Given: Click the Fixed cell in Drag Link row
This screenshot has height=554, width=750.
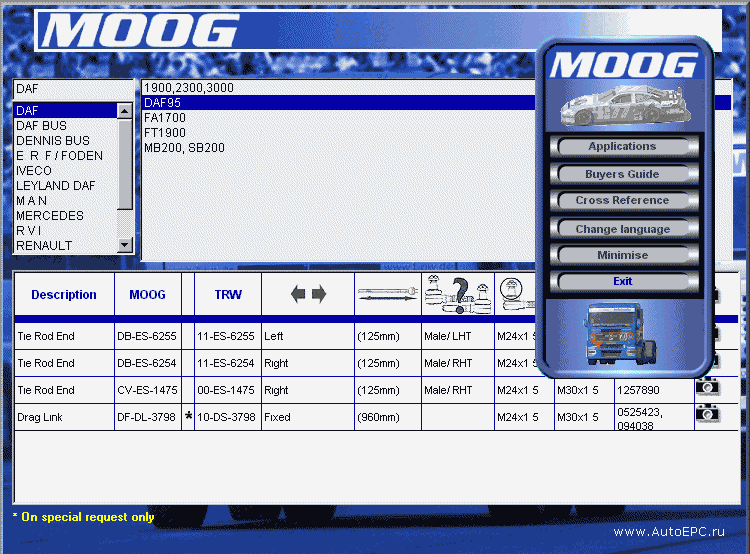Looking at the screenshot, I should (x=308, y=417).
